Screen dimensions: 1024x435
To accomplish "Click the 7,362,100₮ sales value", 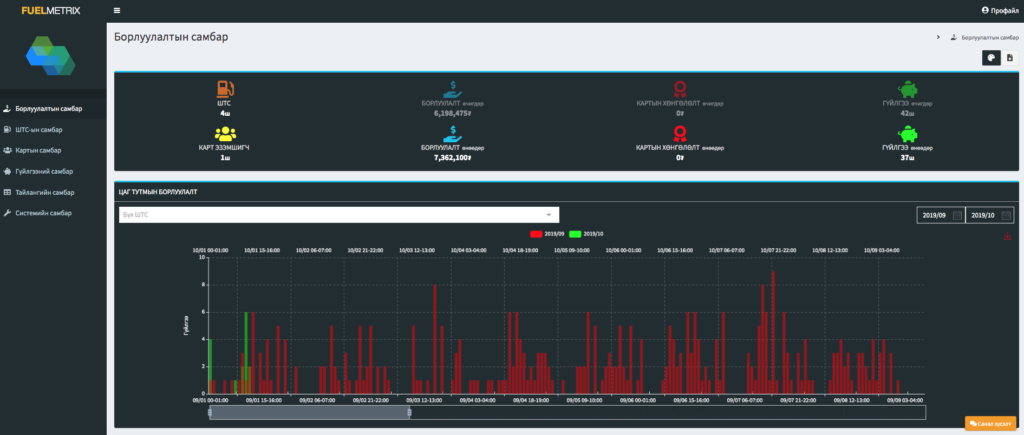I will click(x=453, y=157).
